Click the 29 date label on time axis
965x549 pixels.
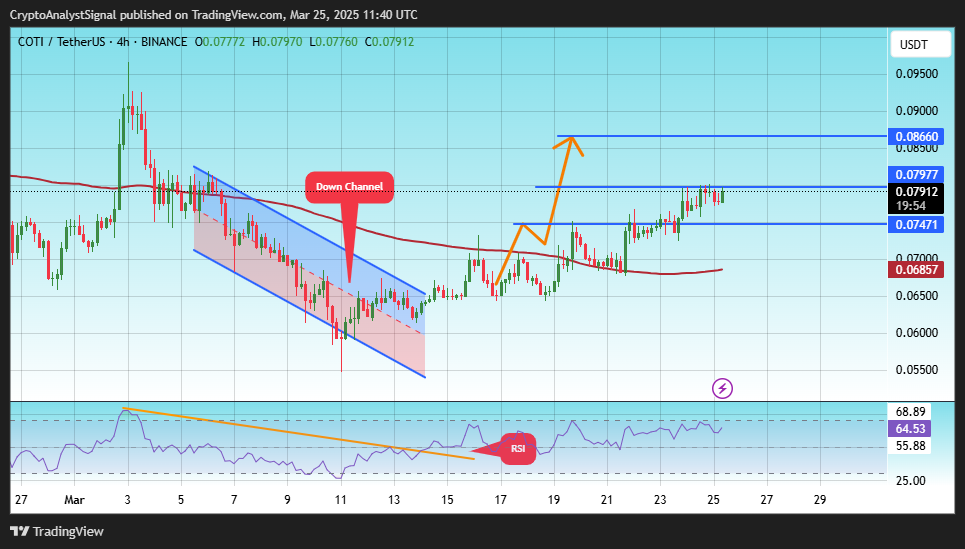(x=820, y=500)
